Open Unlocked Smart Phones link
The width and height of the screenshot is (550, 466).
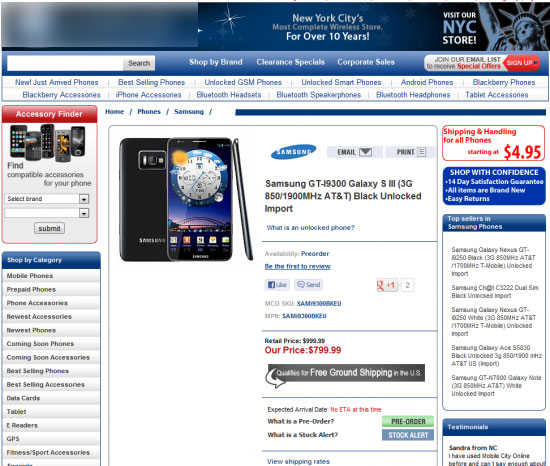(341, 82)
